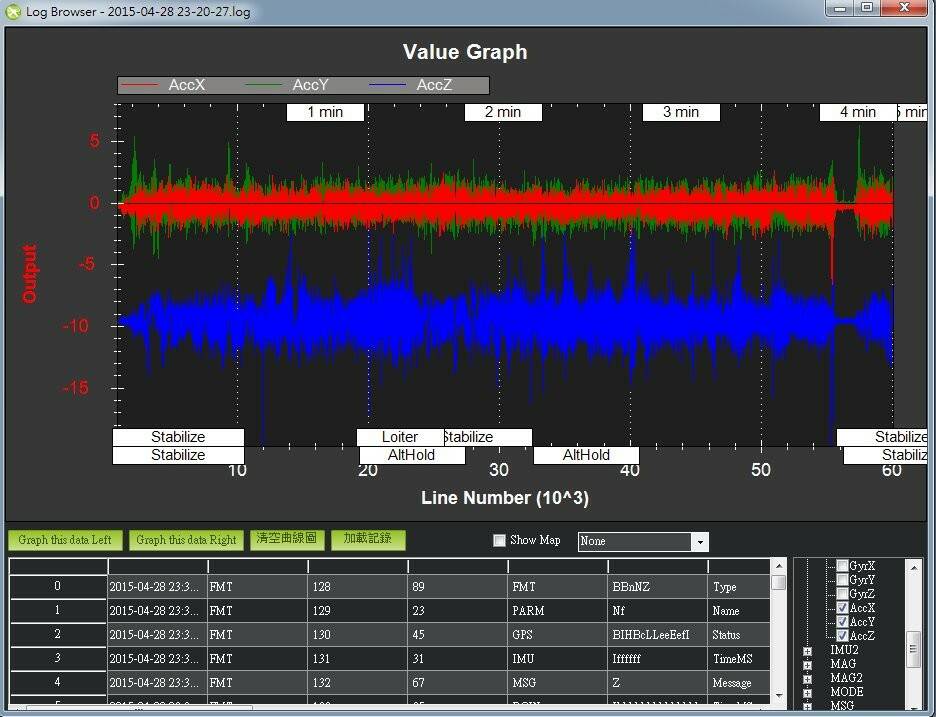Enable the GyrX checkbox in the tree
Viewport: 936px width, 717px height.
click(x=842, y=565)
